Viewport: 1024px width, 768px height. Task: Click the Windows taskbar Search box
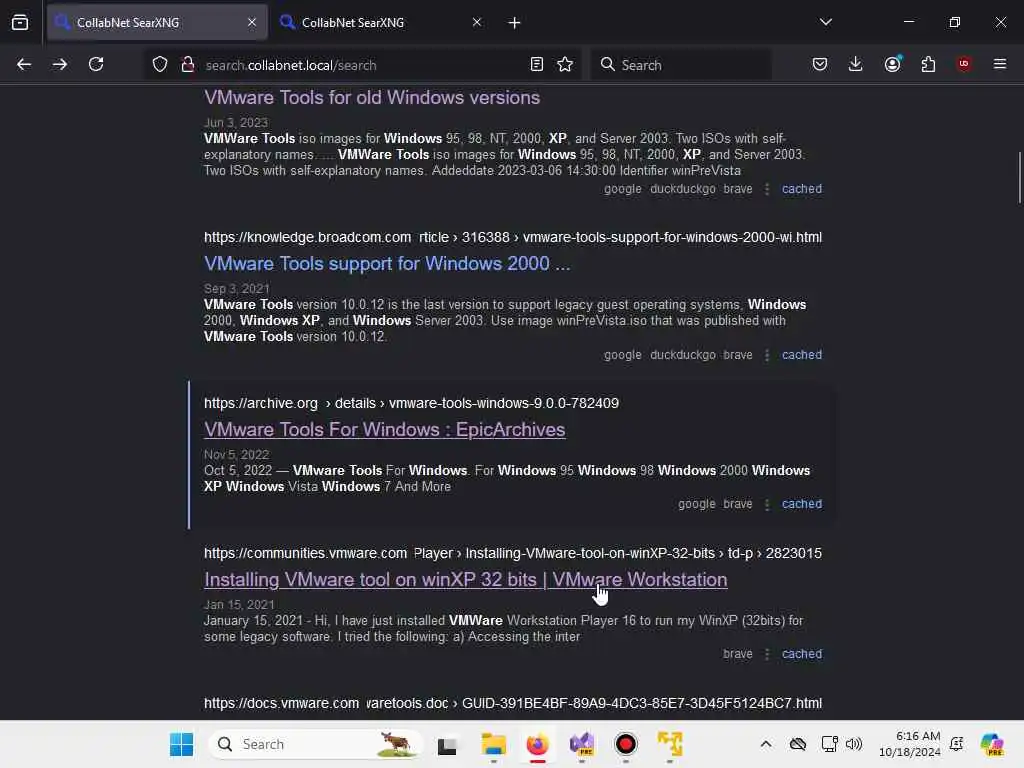point(315,744)
